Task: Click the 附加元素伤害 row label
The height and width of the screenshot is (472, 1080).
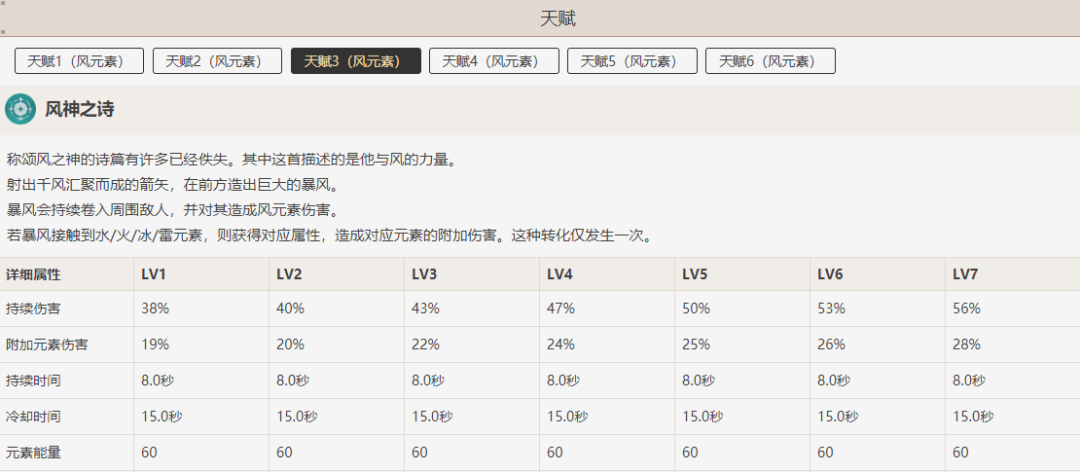Action: [x=47, y=345]
